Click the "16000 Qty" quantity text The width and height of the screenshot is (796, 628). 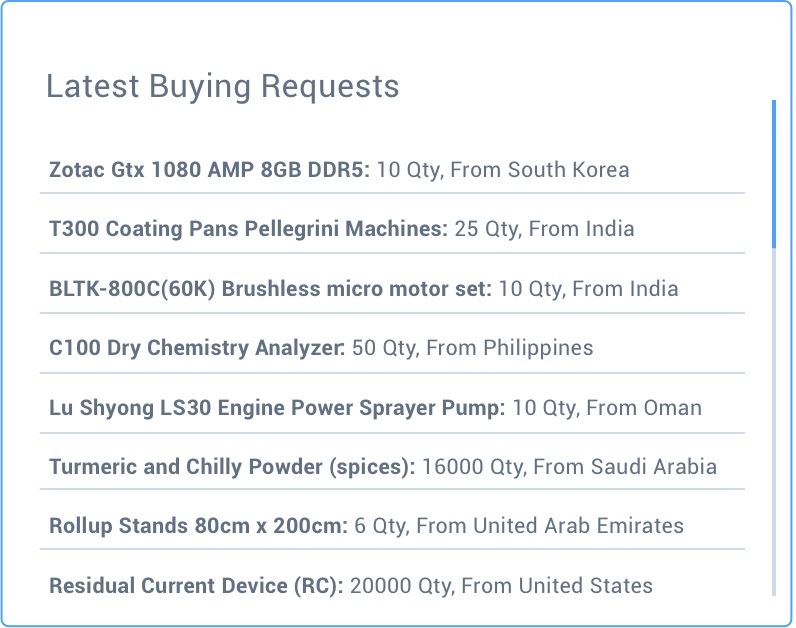click(x=471, y=467)
